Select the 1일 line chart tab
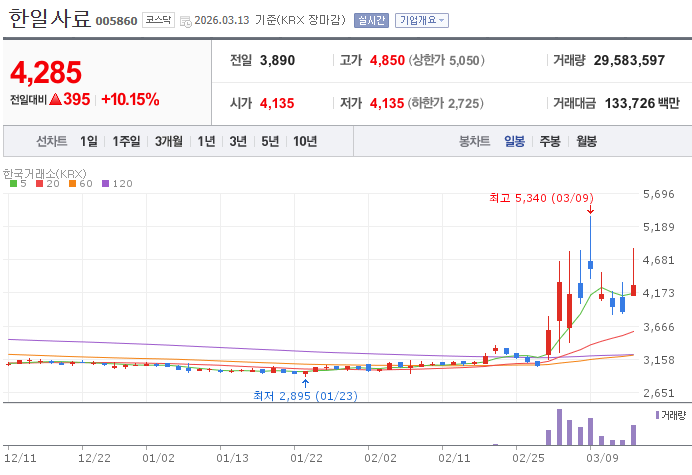692x475 pixels. point(89,141)
